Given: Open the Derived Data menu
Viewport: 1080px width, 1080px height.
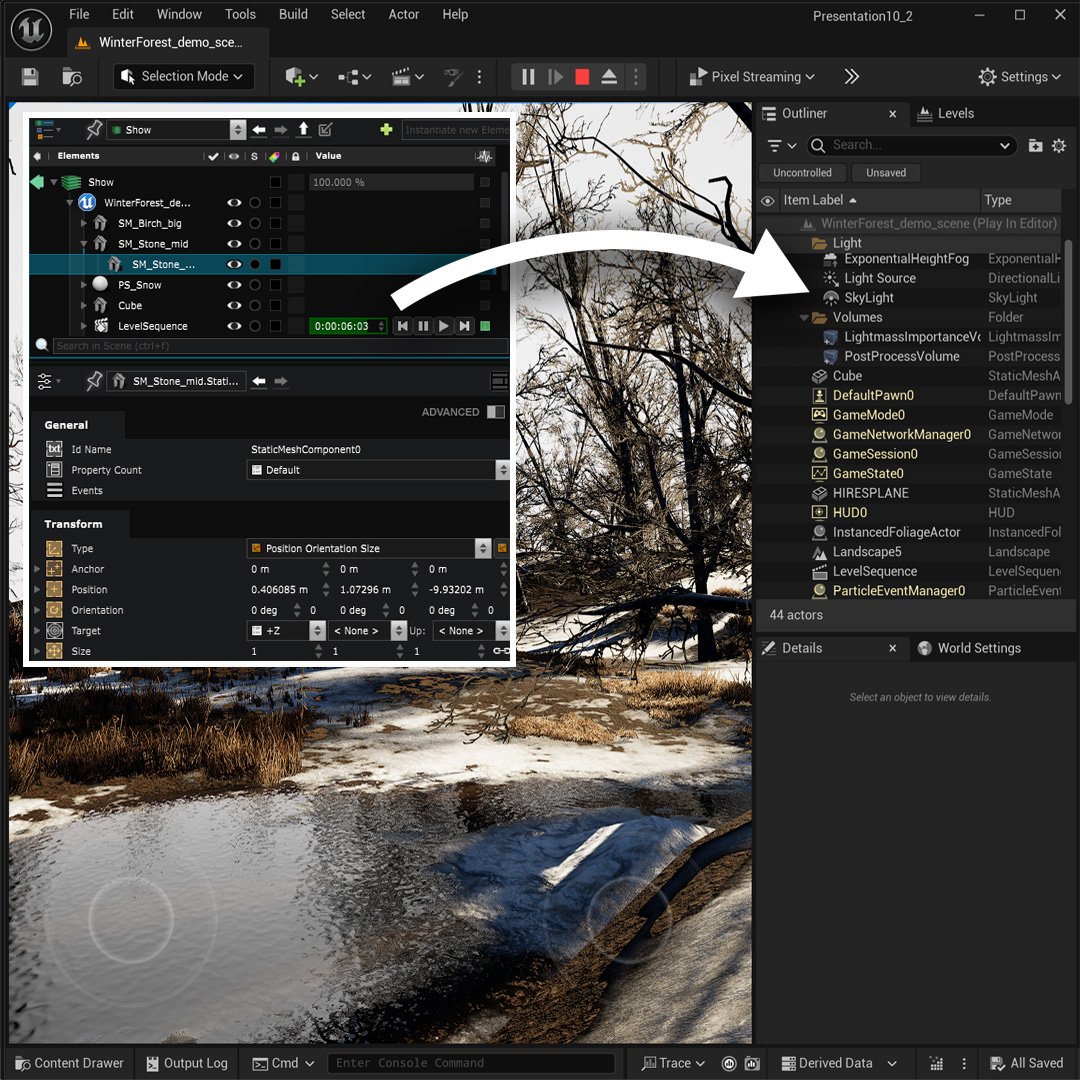Looking at the screenshot, I should point(839,1063).
